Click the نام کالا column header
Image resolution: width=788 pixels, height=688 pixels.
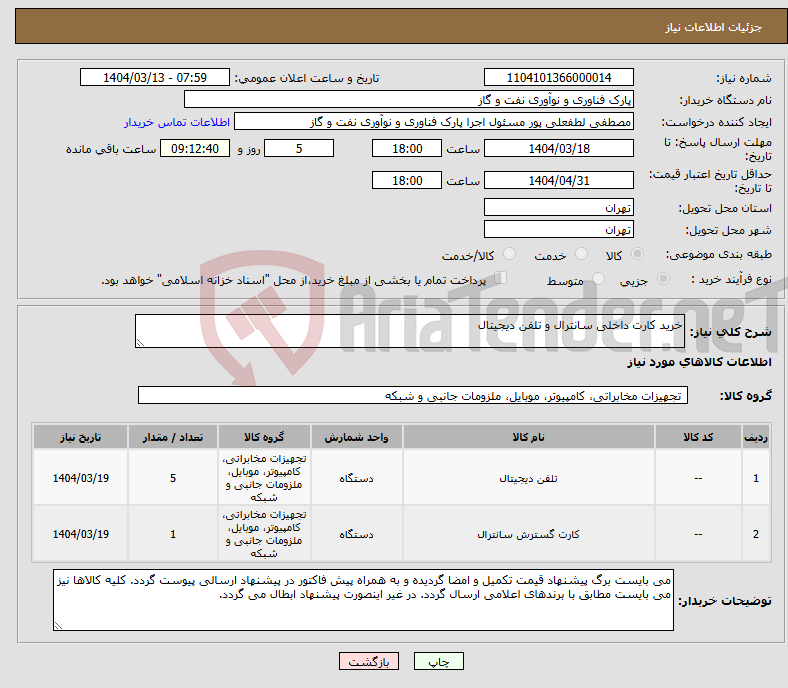tap(529, 437)
